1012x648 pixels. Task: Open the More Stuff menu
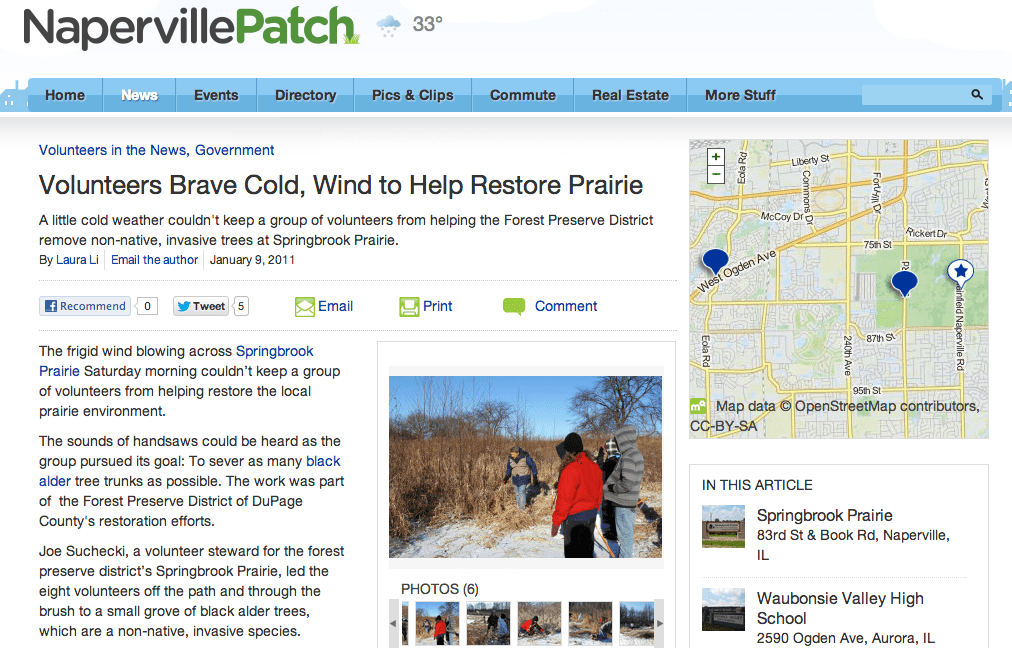(740, 95)
